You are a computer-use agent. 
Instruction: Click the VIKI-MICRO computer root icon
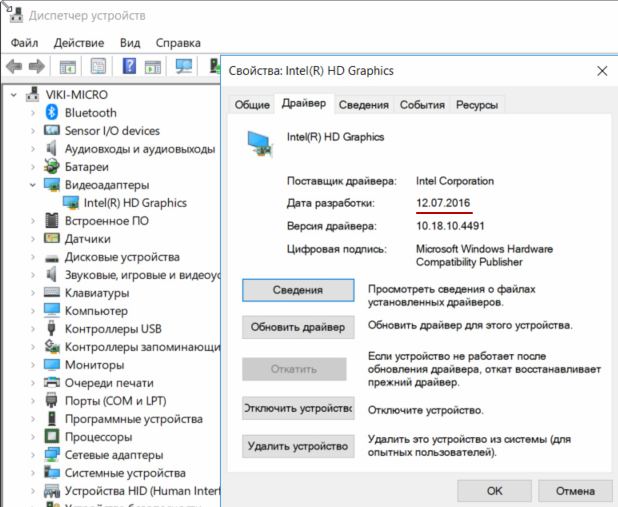click(x=33, y=94)
